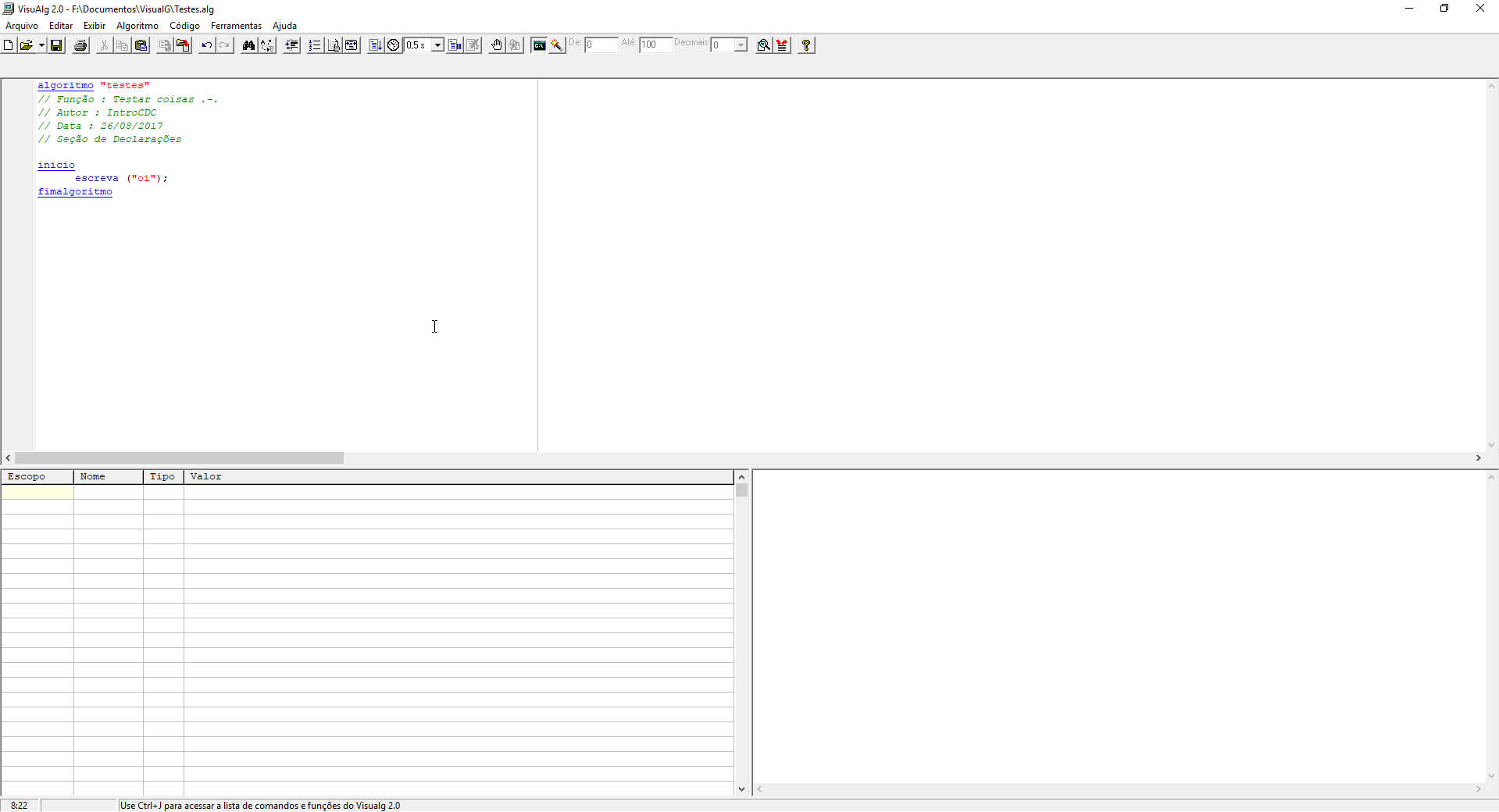Click the editor's scroll-left arrow
The image size is (1499, 812).
8,458
